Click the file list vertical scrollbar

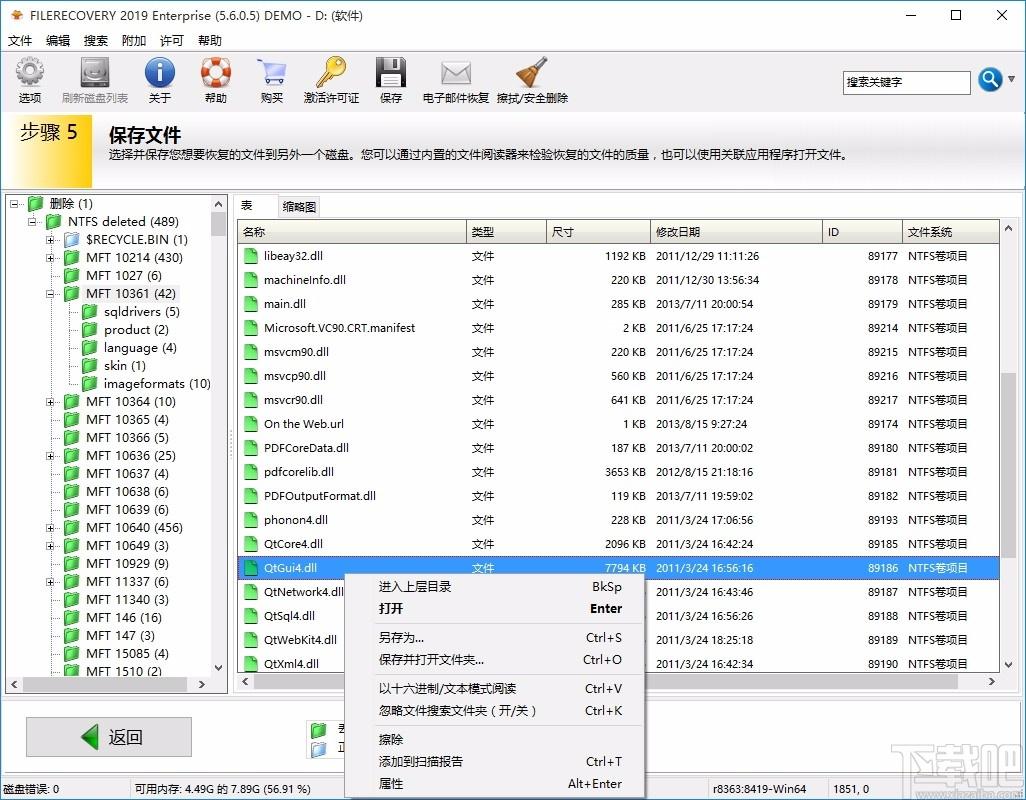[1008, 450]
